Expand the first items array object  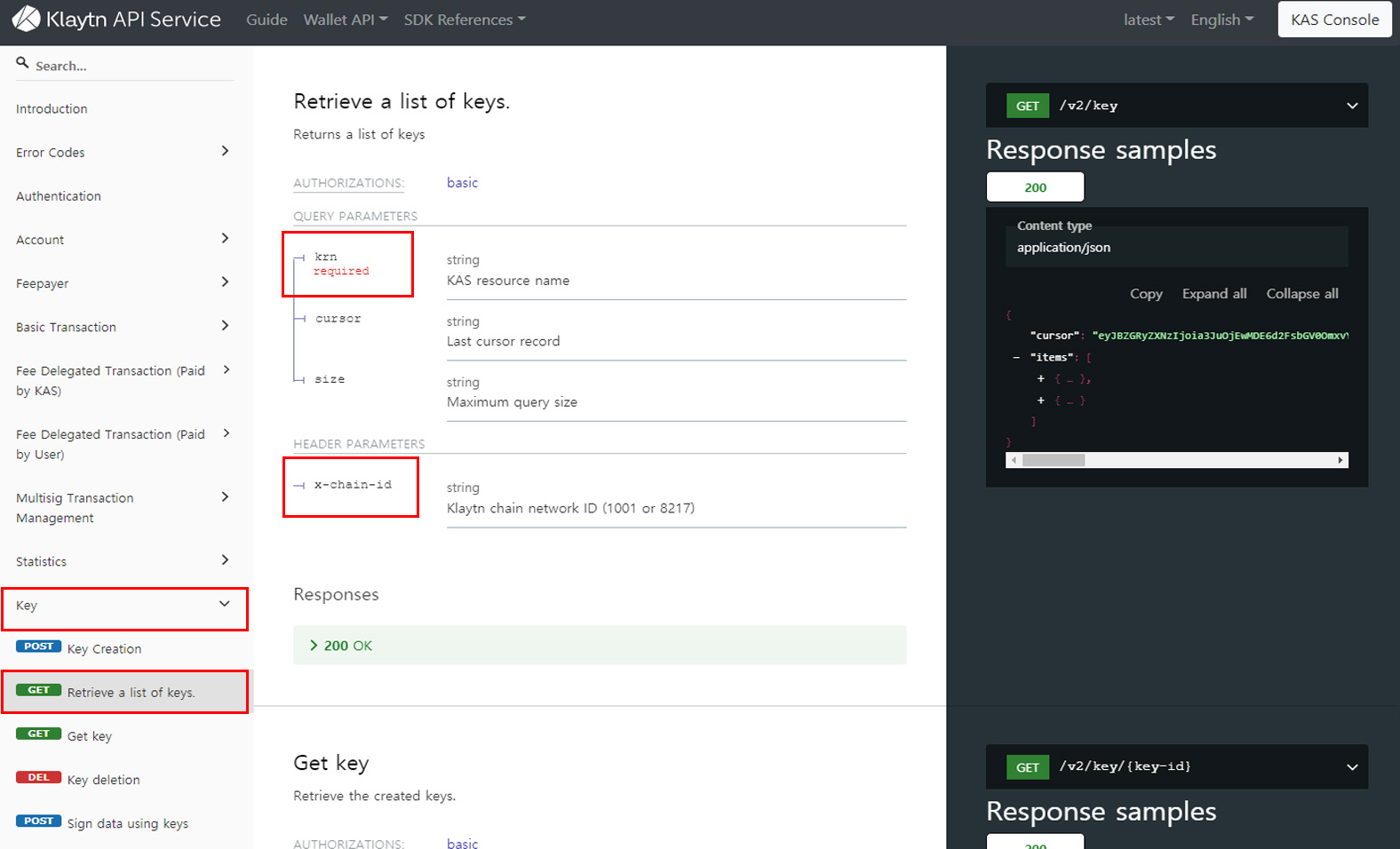pyautogui.click(x=1041, y=378)
